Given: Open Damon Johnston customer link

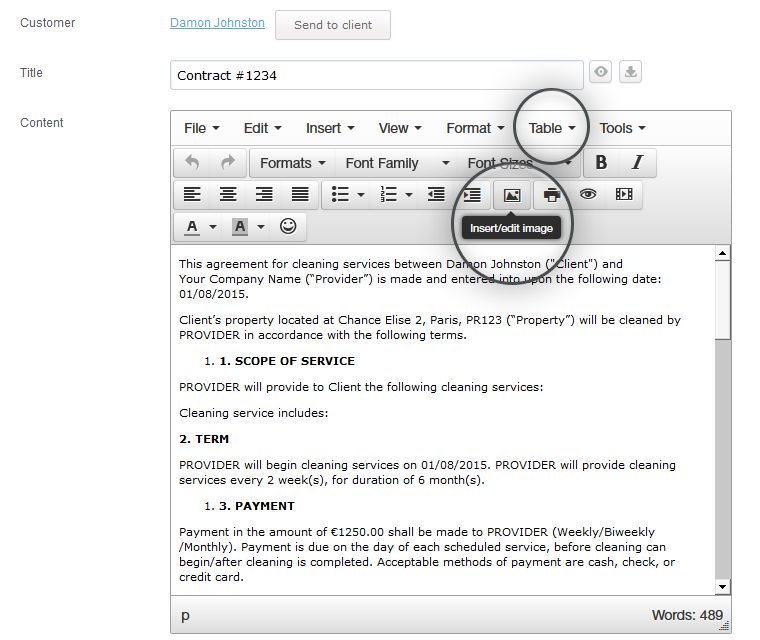Looking at the screenshot, I should coord(217,23).
